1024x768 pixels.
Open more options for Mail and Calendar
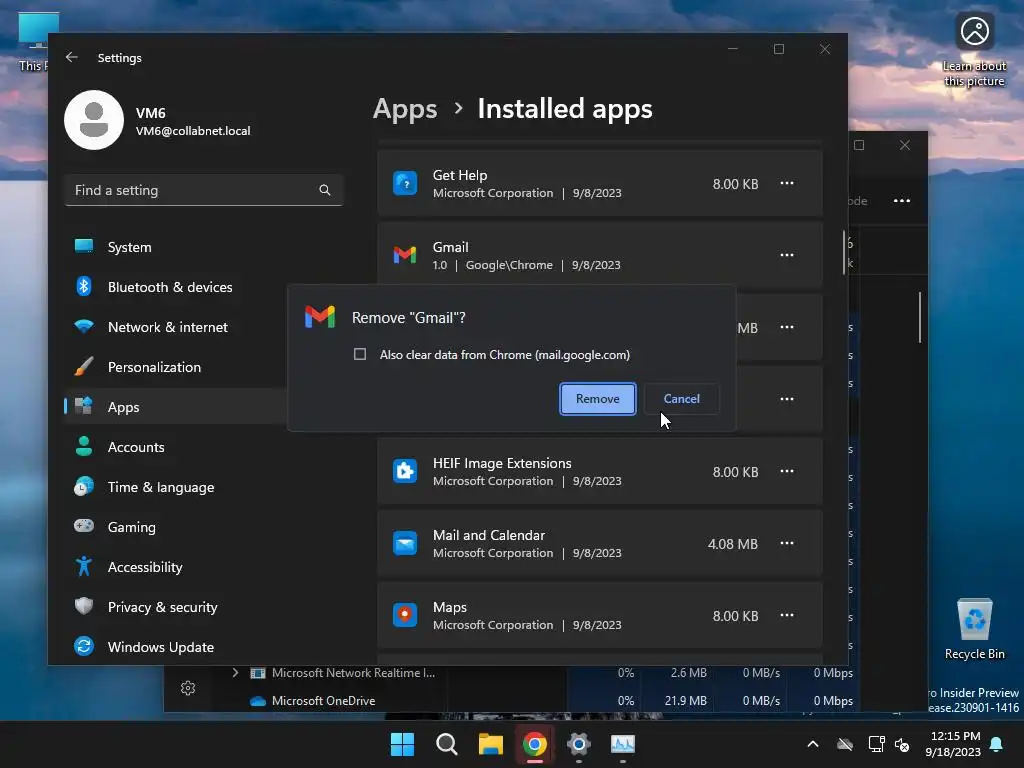(x=787, y=543)
